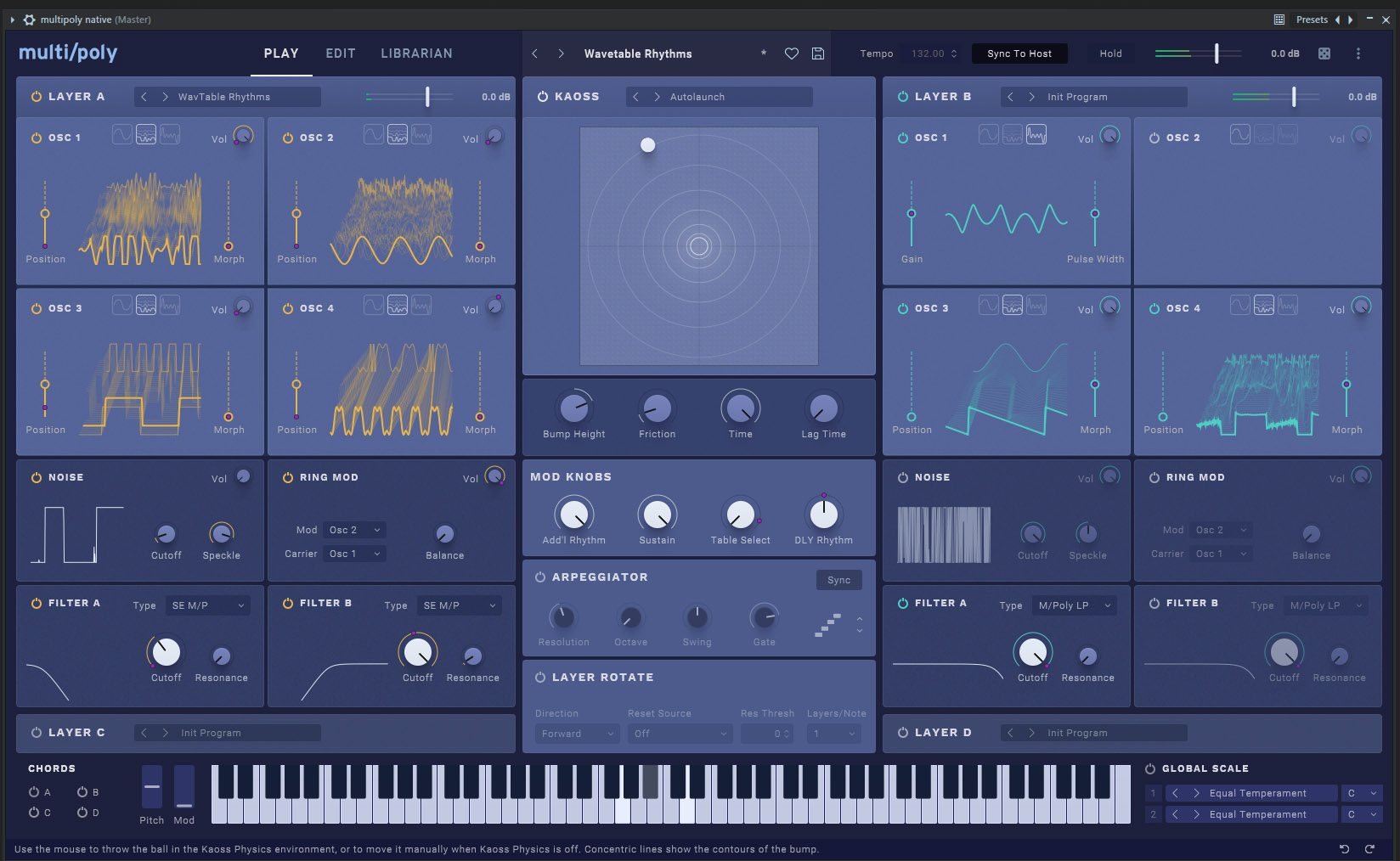
Task: Select classic waveform mode for Layer A OSC 2
Action: coord(374,134)
